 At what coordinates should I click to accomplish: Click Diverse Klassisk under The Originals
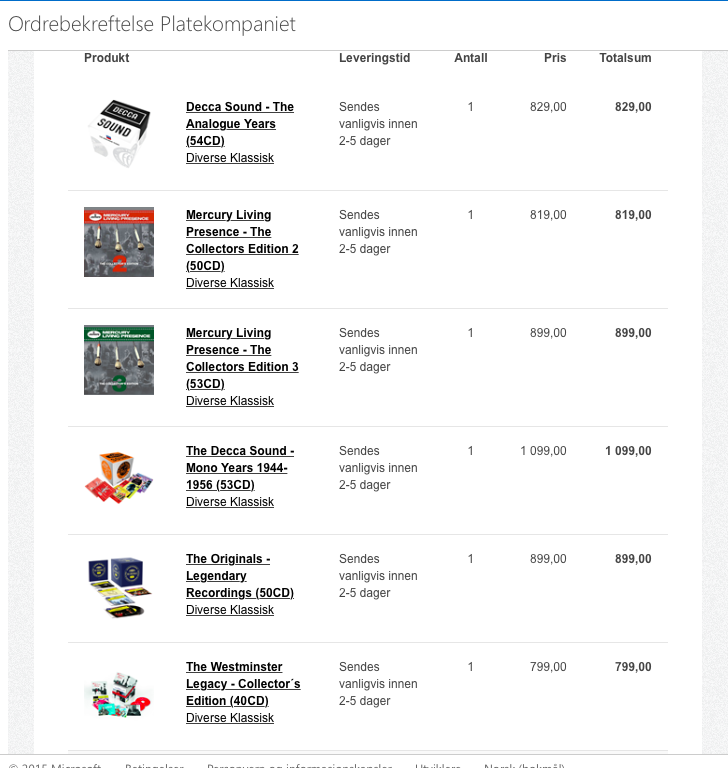[x=229, y=610]
